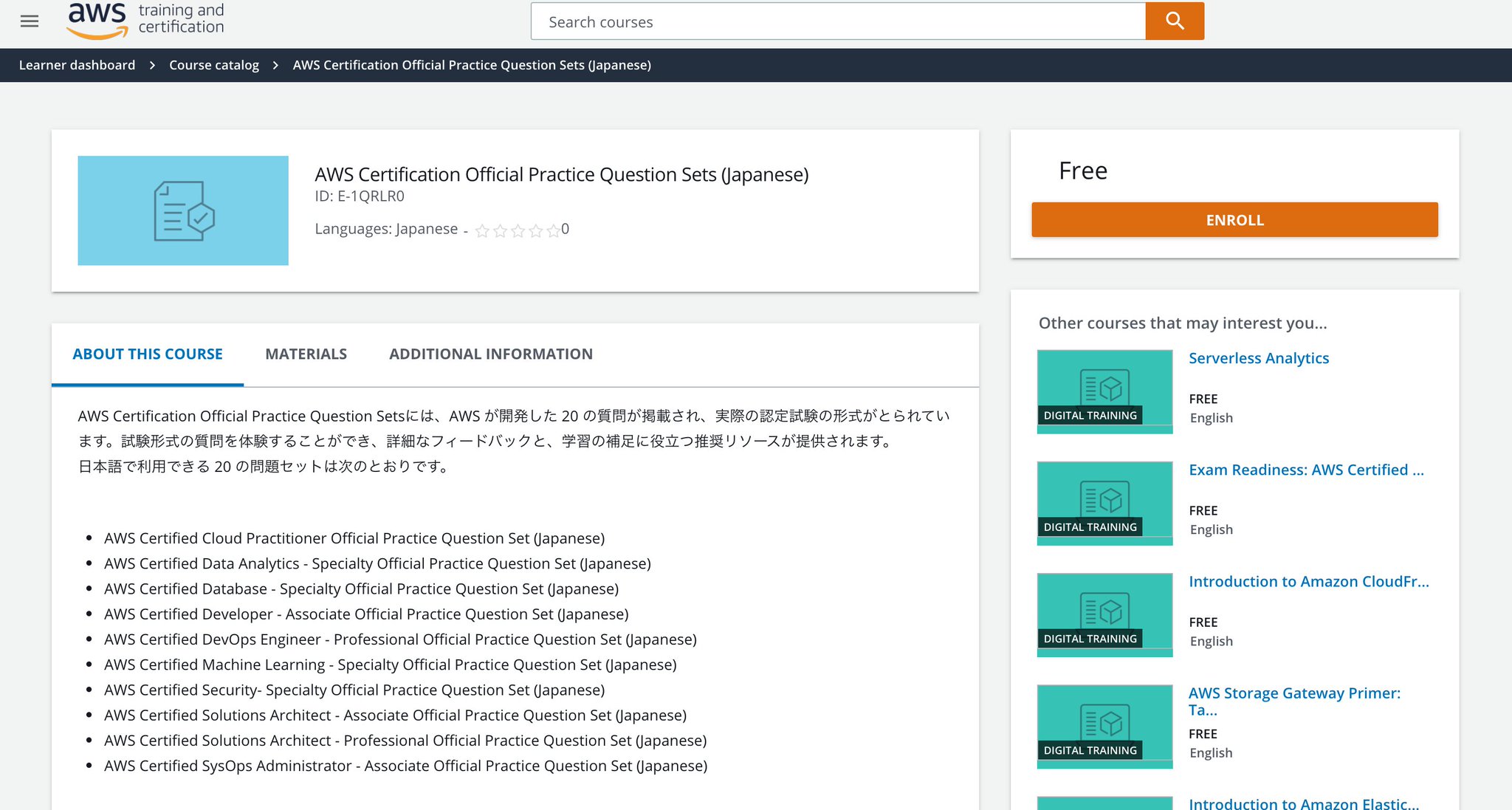This screenshot has height=810, width=1512.
Task: Click DIGITAL TRAINING badge on Serverless Analytics
Action: click(1090, 416)
